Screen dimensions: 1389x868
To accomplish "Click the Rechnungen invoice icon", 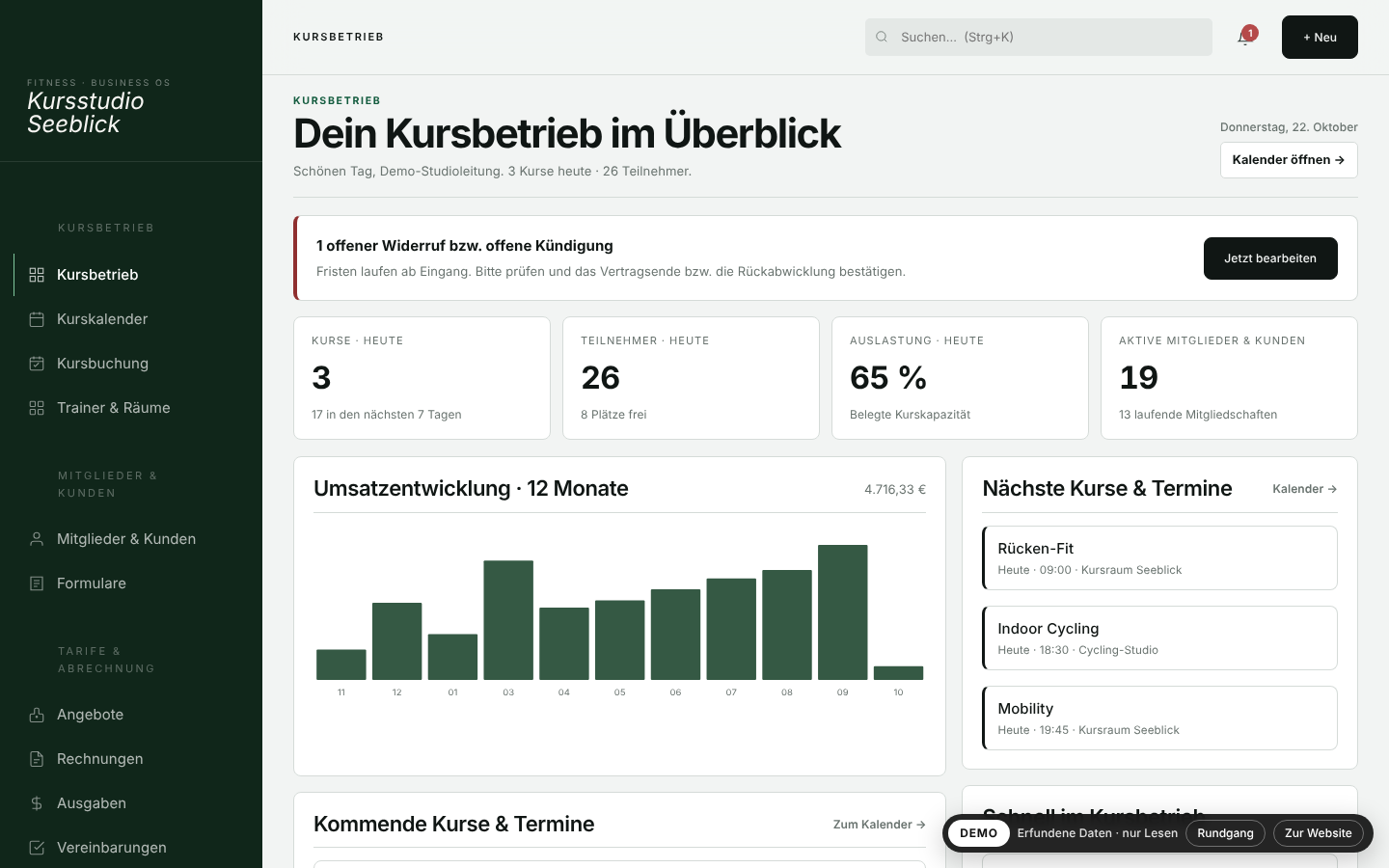I will point(37,759).
